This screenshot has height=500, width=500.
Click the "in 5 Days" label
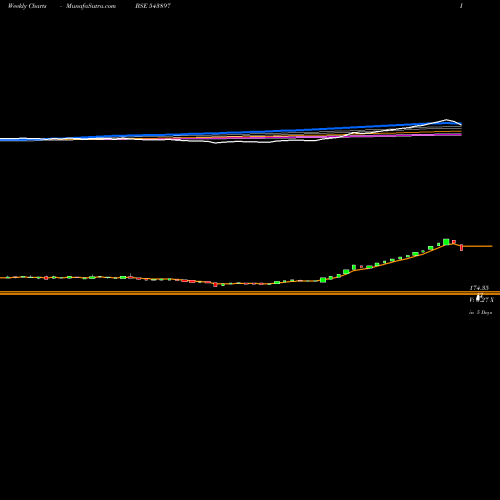pyautogui.click(x=480, y=313)
